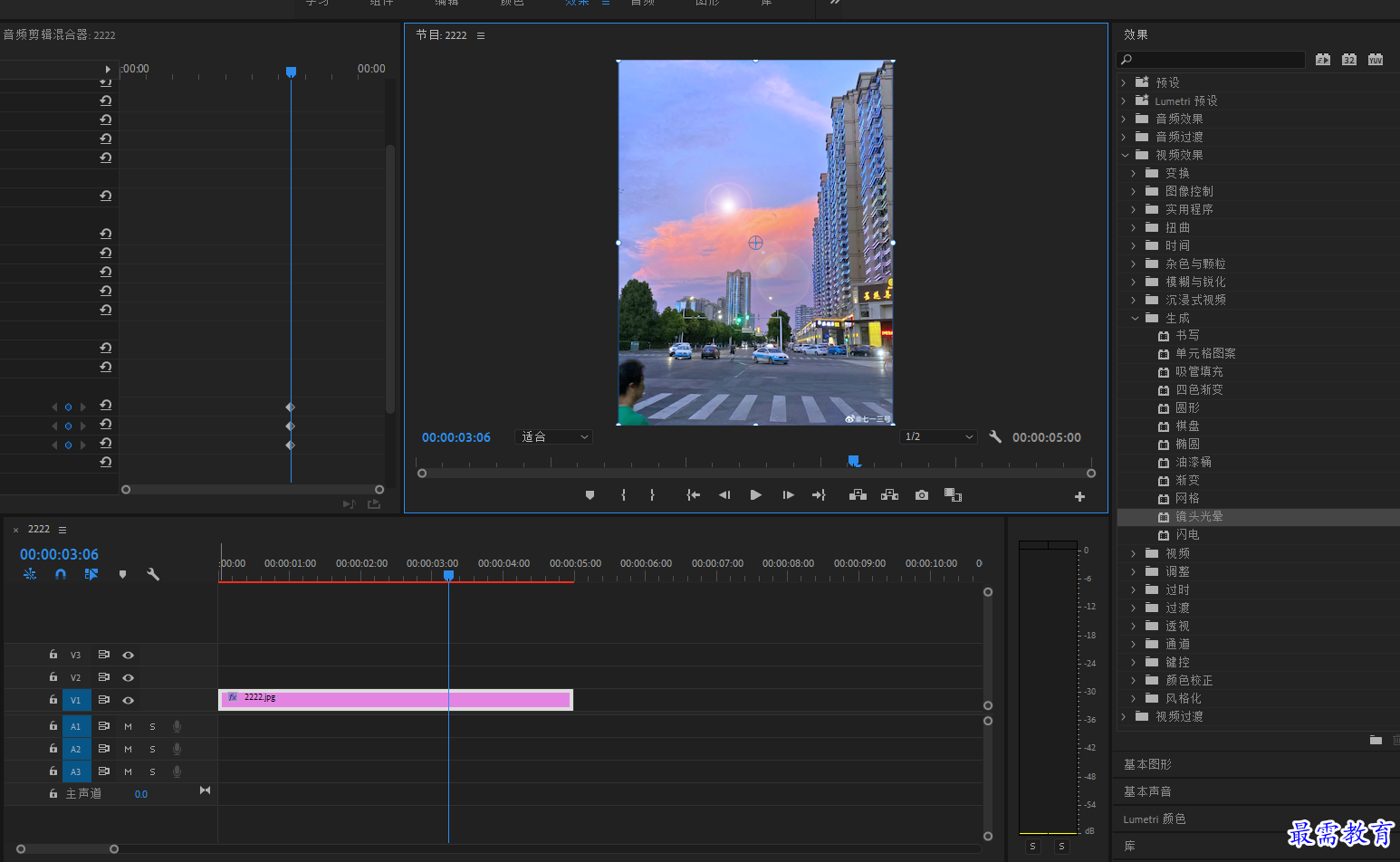Image resolution: width=1400 pixels, height=862 pixels.
Task: Open the 2222 sequence panel menu
Action: coord(62,530)
